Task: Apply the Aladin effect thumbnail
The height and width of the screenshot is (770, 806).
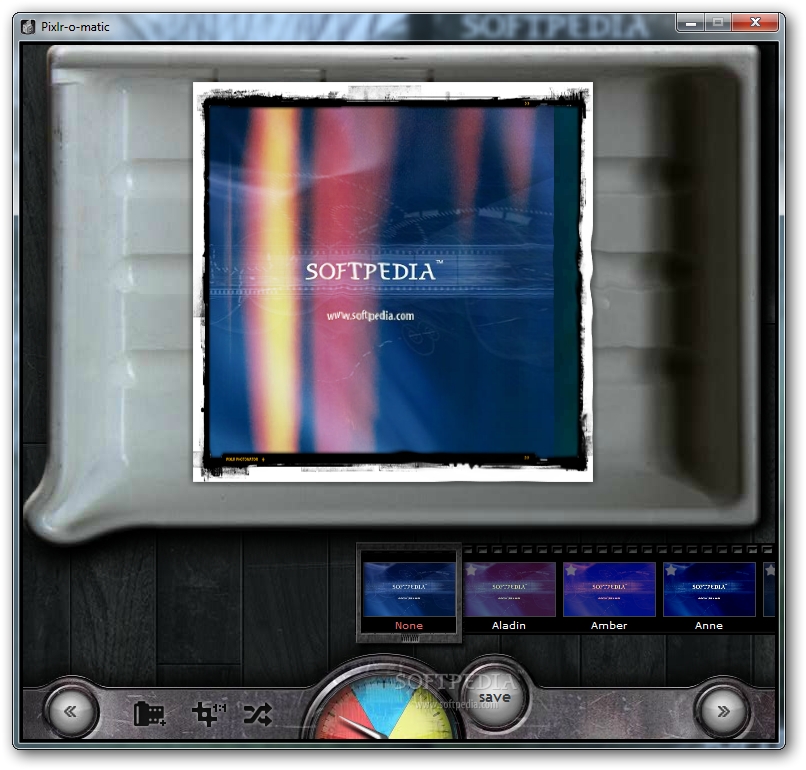Action: [509, 589]
